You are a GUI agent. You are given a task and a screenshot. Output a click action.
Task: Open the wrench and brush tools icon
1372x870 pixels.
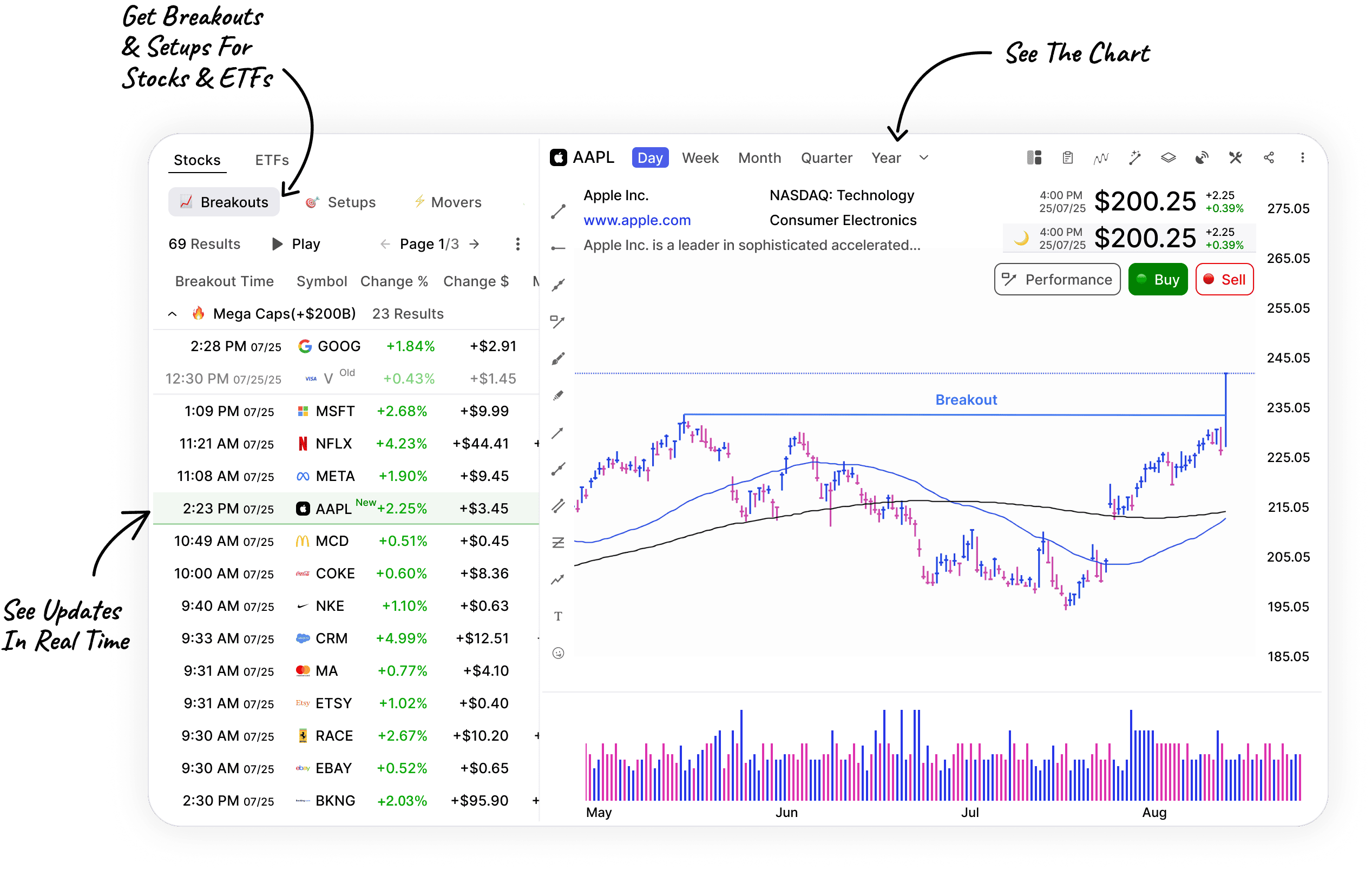pyautogui.click(x=1235, y=158)
